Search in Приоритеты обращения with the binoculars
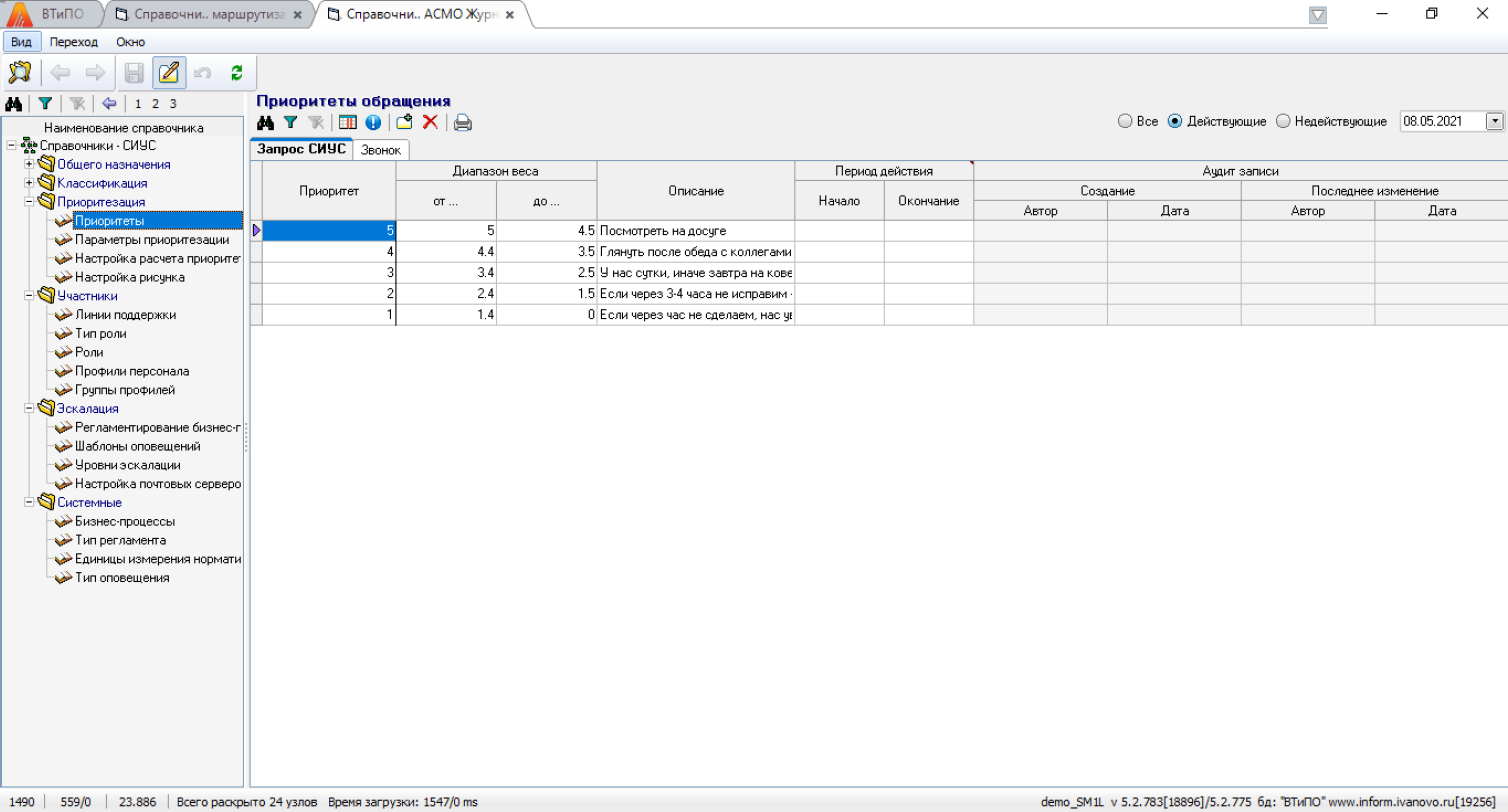 (x=265, y=123)
